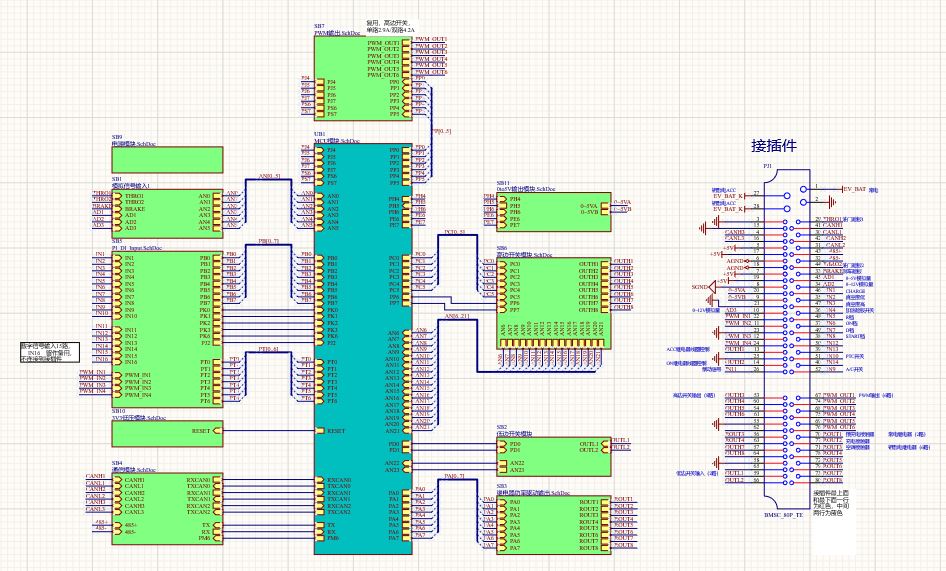The height and width of the screenshot is (571, 946).
Task: Select the SB7 PWM output sheet symbol
Action: click(363, 78)
